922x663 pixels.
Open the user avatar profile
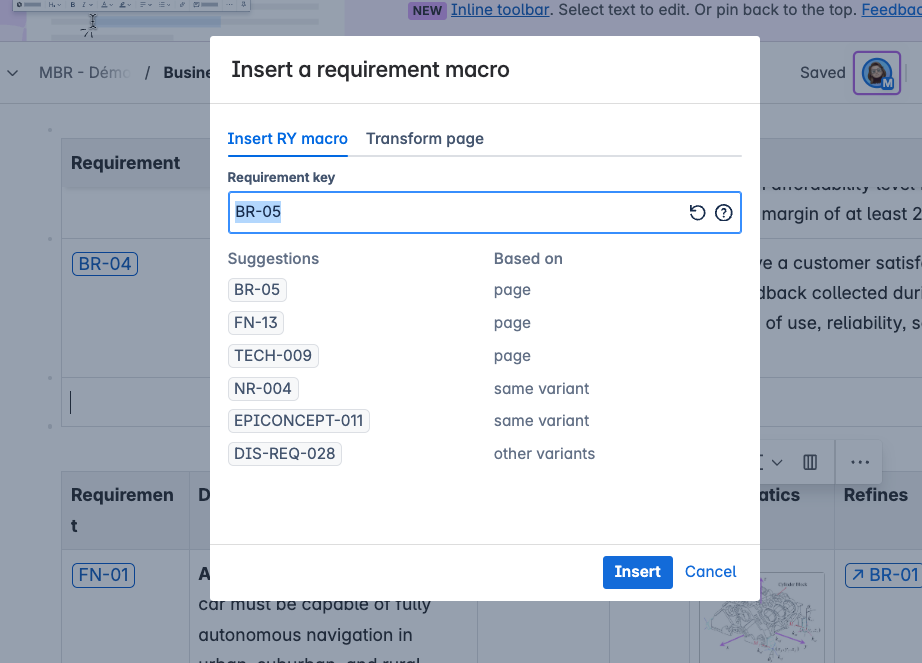[877, 73]
